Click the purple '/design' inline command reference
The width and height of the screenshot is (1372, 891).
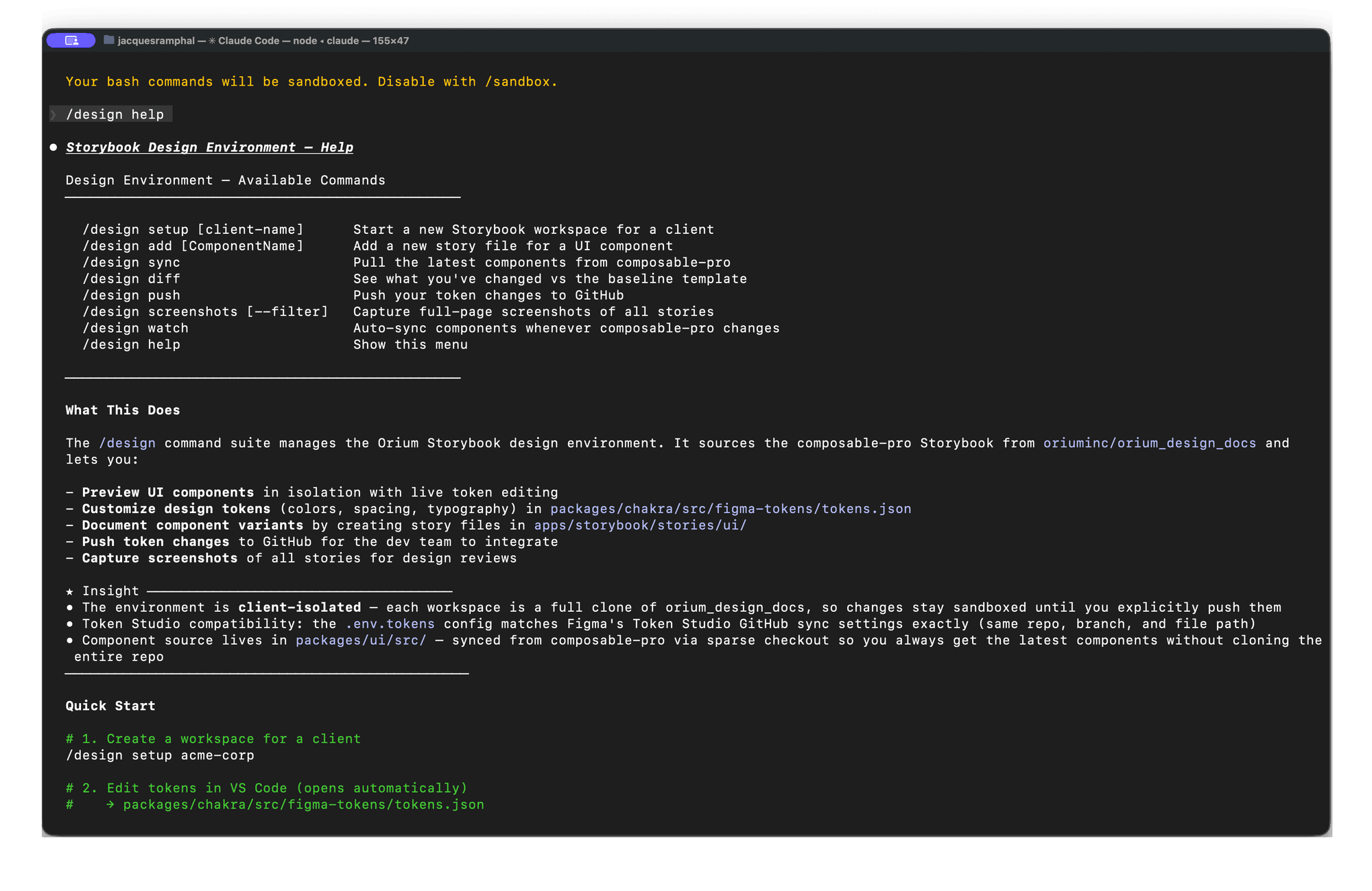coord(127,443)
